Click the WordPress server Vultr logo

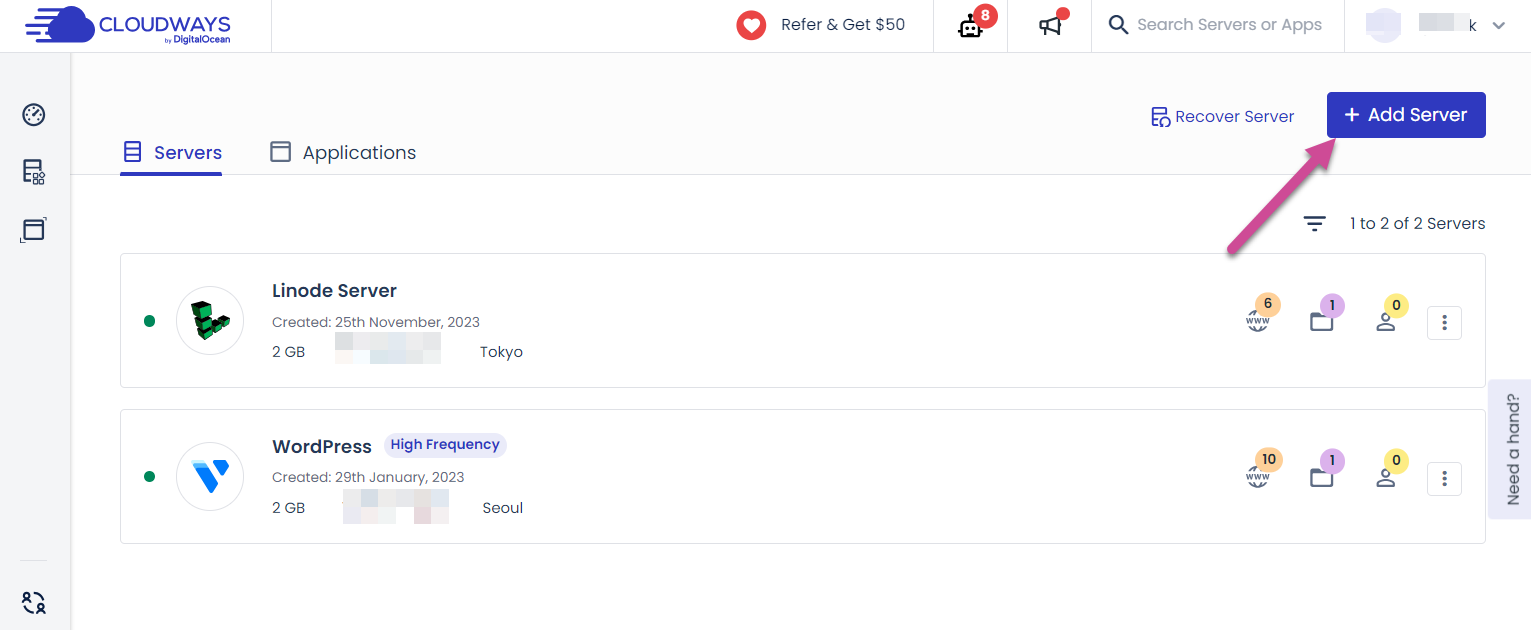click(210, 476)
